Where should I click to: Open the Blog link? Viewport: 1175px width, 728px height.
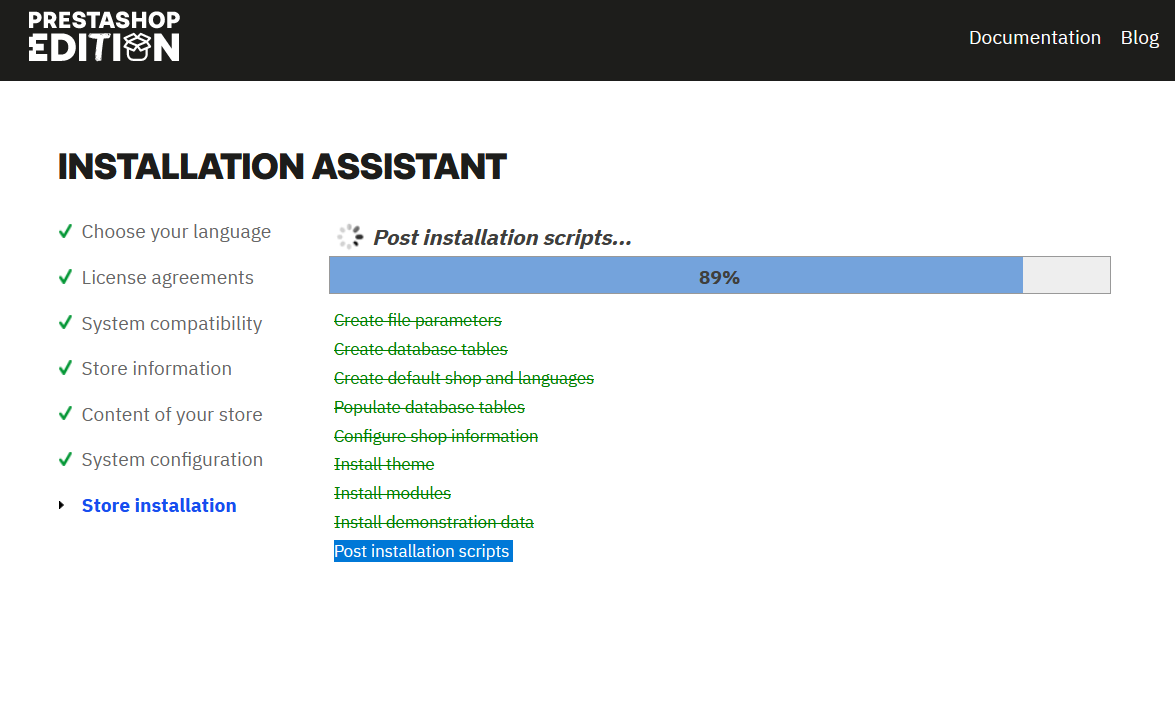(1139, 38)
